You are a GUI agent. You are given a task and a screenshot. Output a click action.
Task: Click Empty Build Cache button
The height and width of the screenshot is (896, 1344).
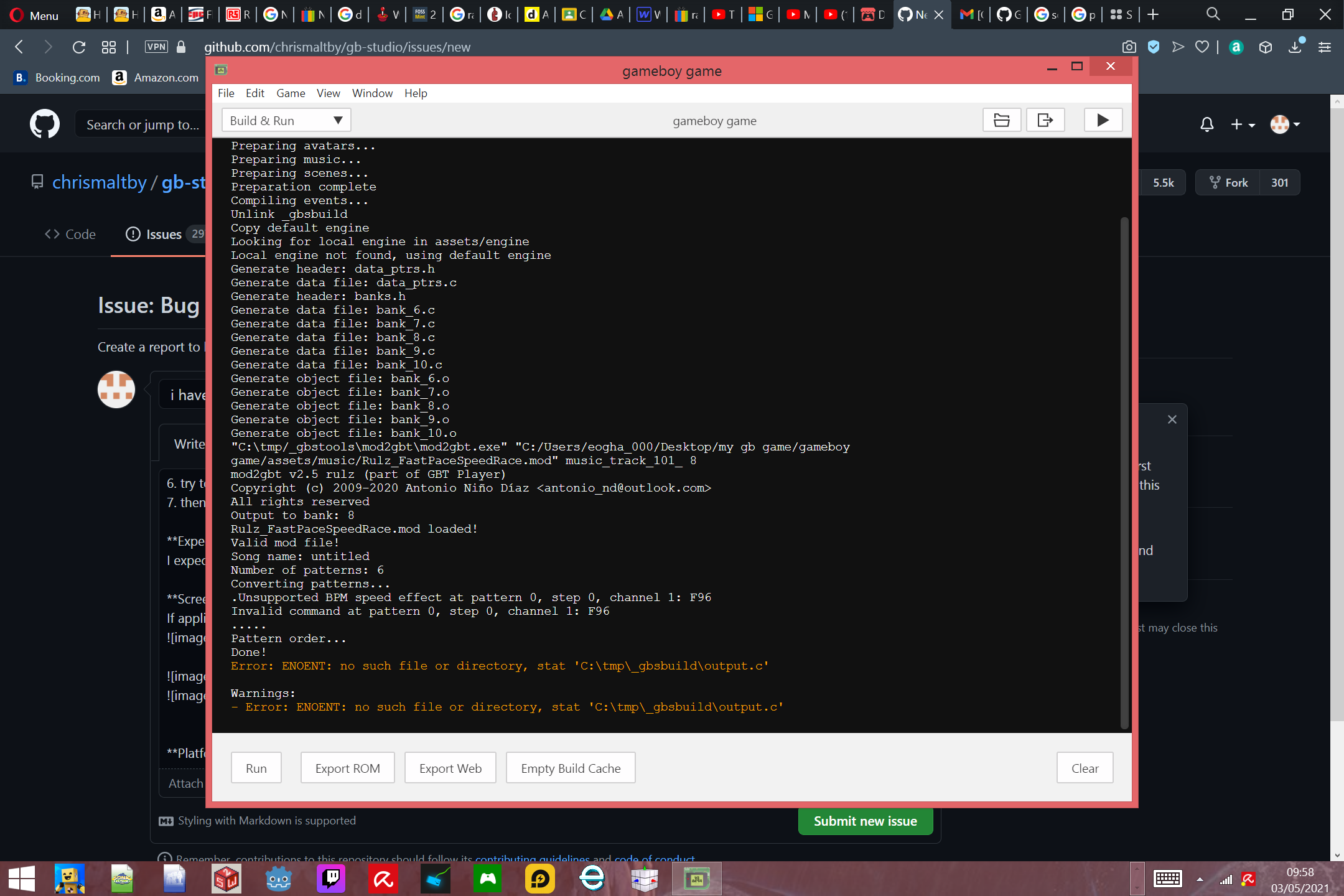click(571, 768)
